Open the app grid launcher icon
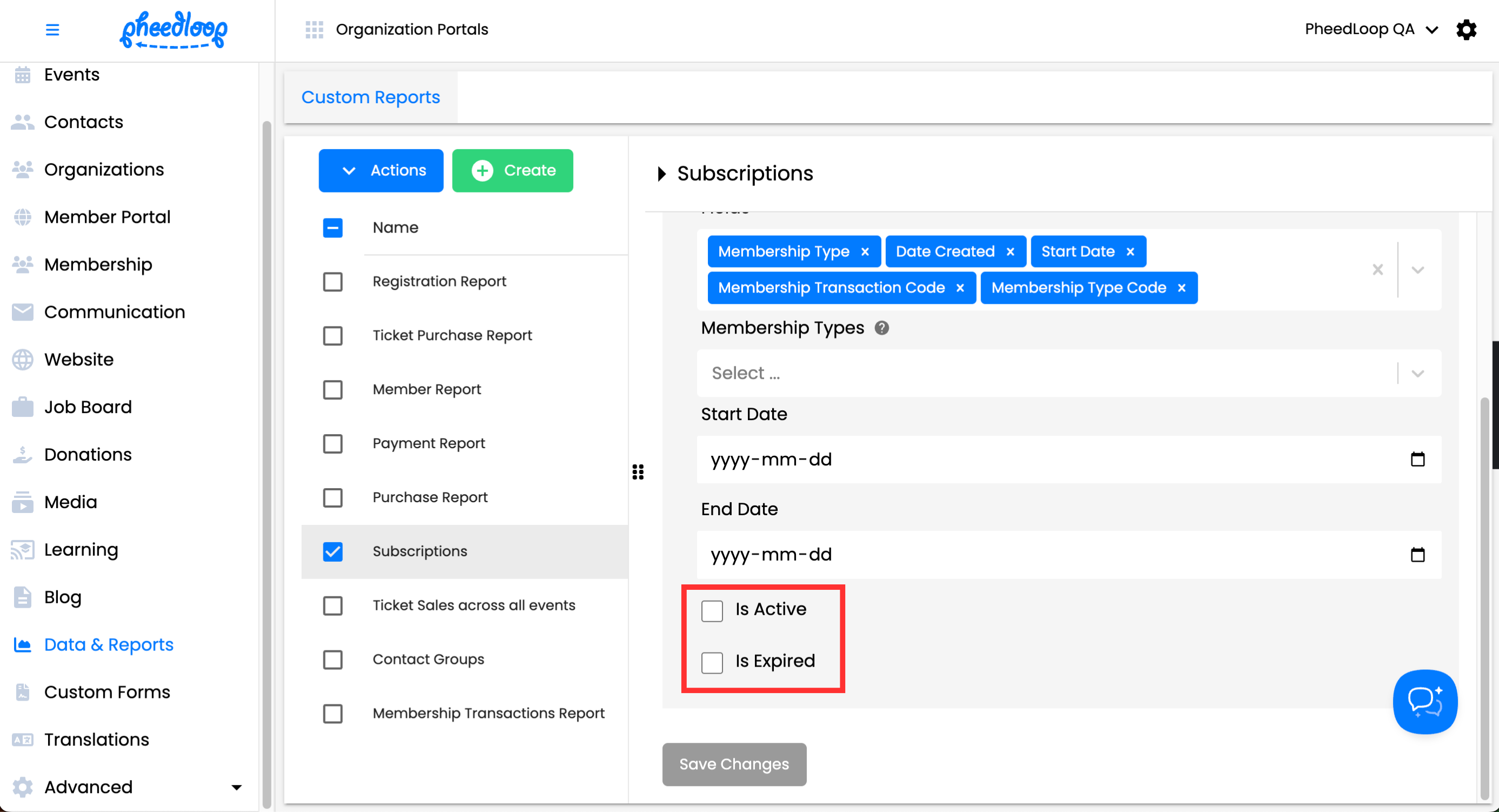The width and height of the screenshot is (1499, 812). [x=314, y=29]
